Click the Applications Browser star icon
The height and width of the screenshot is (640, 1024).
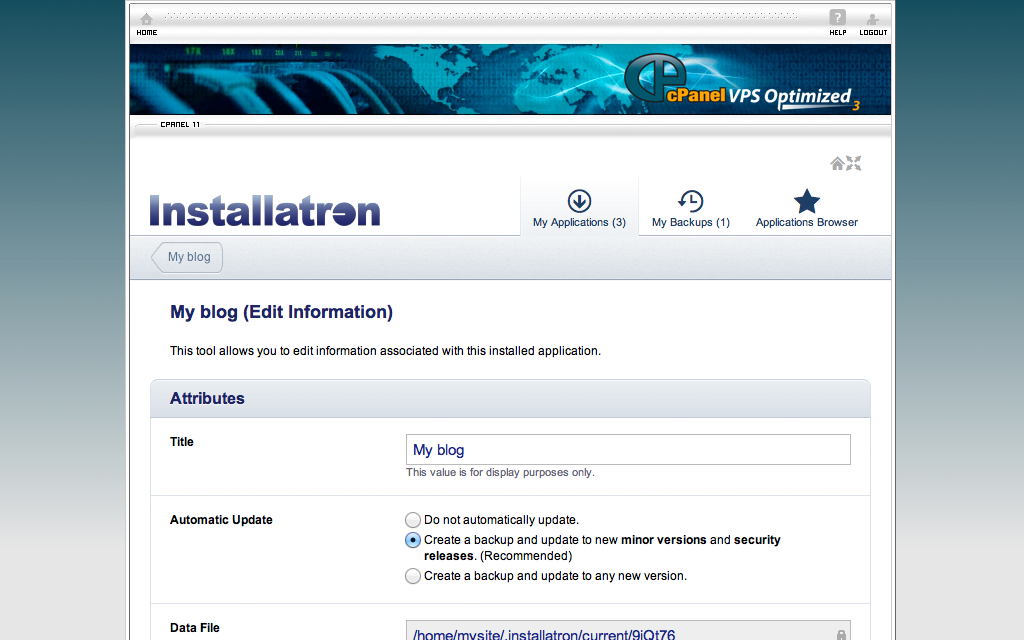807,201
